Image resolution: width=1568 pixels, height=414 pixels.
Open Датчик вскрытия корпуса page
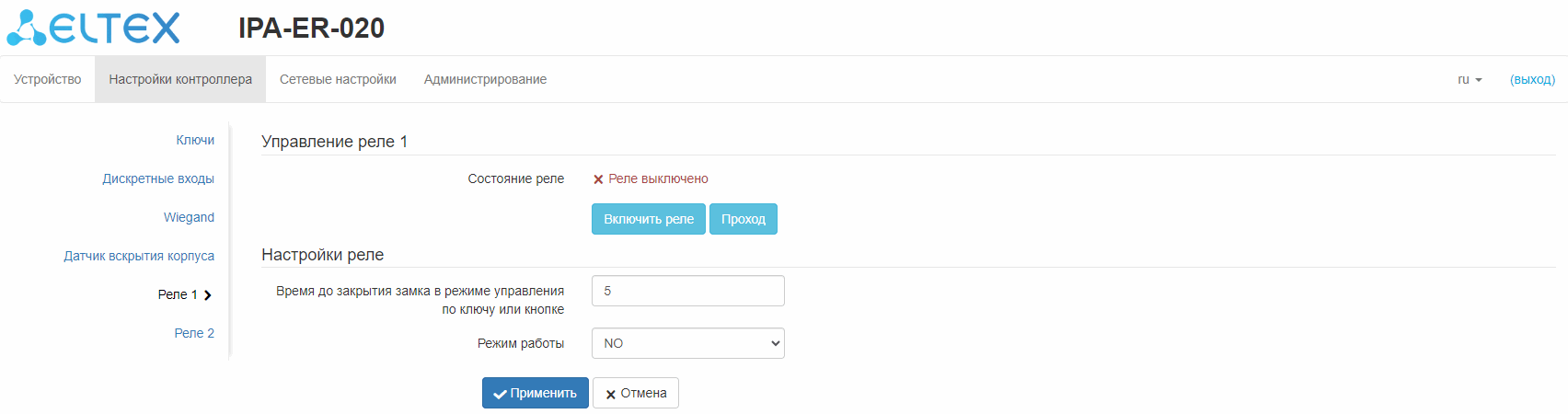(x=139, y=256)
